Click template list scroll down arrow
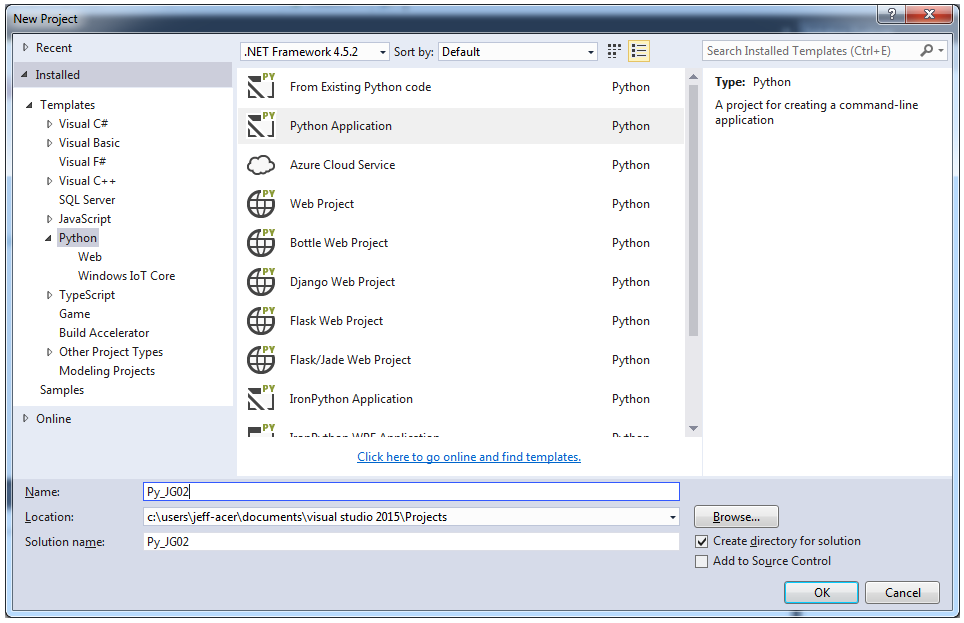This screenshot has width=964, height=623. [693, 428]
